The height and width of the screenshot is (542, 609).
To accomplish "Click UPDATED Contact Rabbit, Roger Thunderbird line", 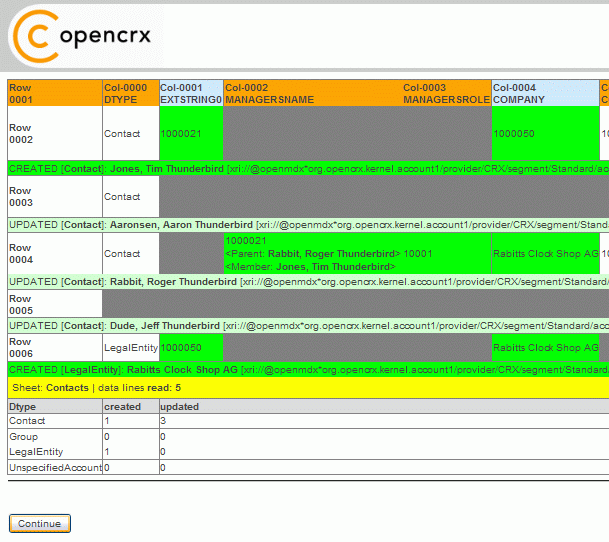I will pyautogui.click(x=308, y=282).
